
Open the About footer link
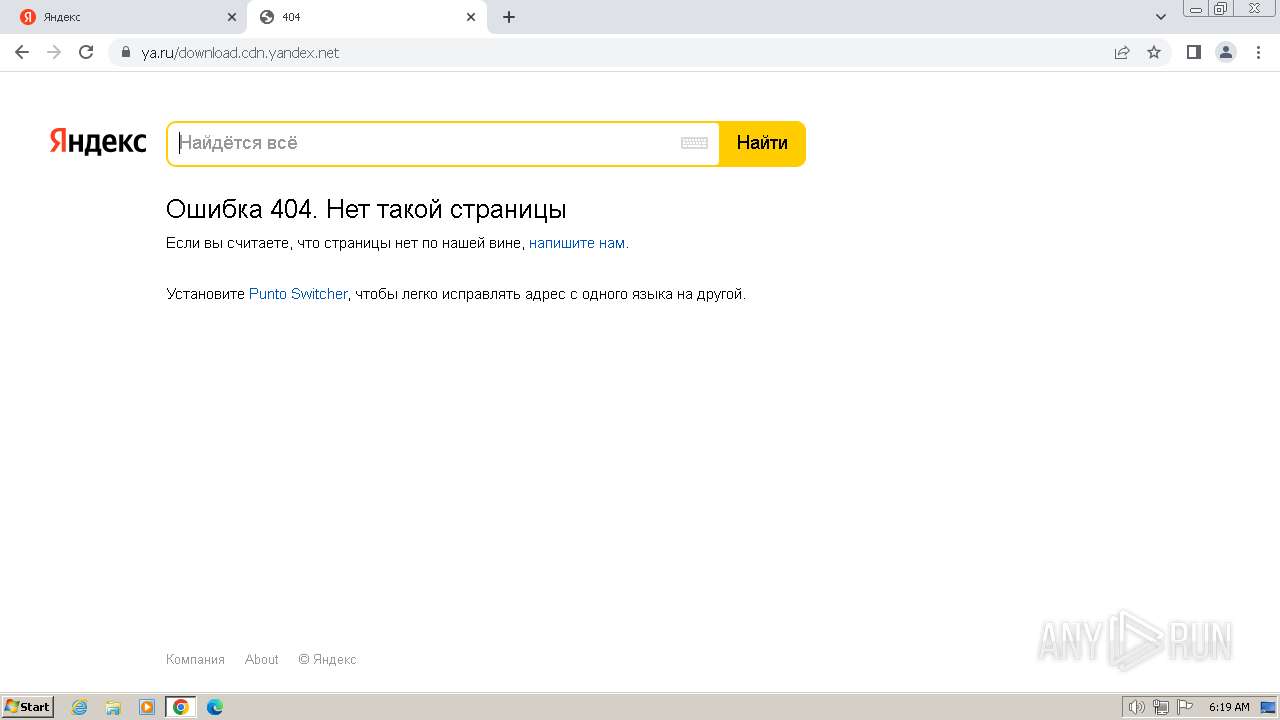(262, 660)
